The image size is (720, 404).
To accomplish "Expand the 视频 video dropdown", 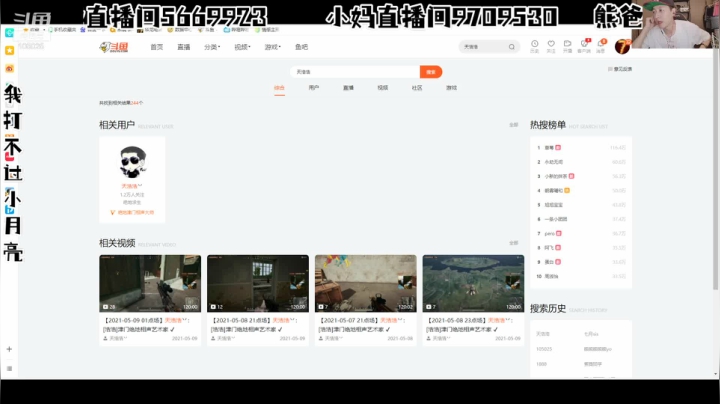I will pyautogui.click(x=242, y=47).
